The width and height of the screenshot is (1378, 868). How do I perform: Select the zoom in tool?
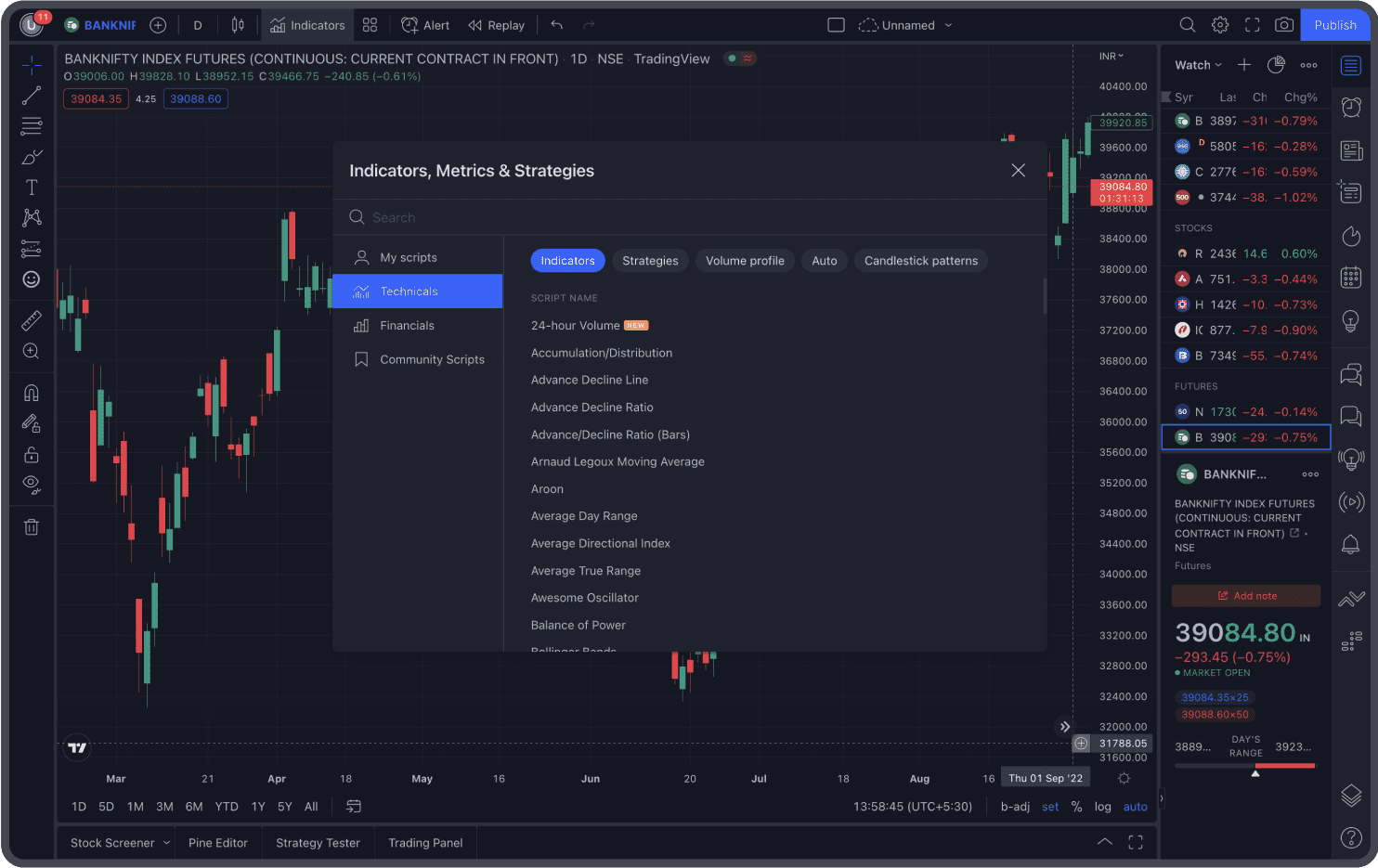coord(32,351)
